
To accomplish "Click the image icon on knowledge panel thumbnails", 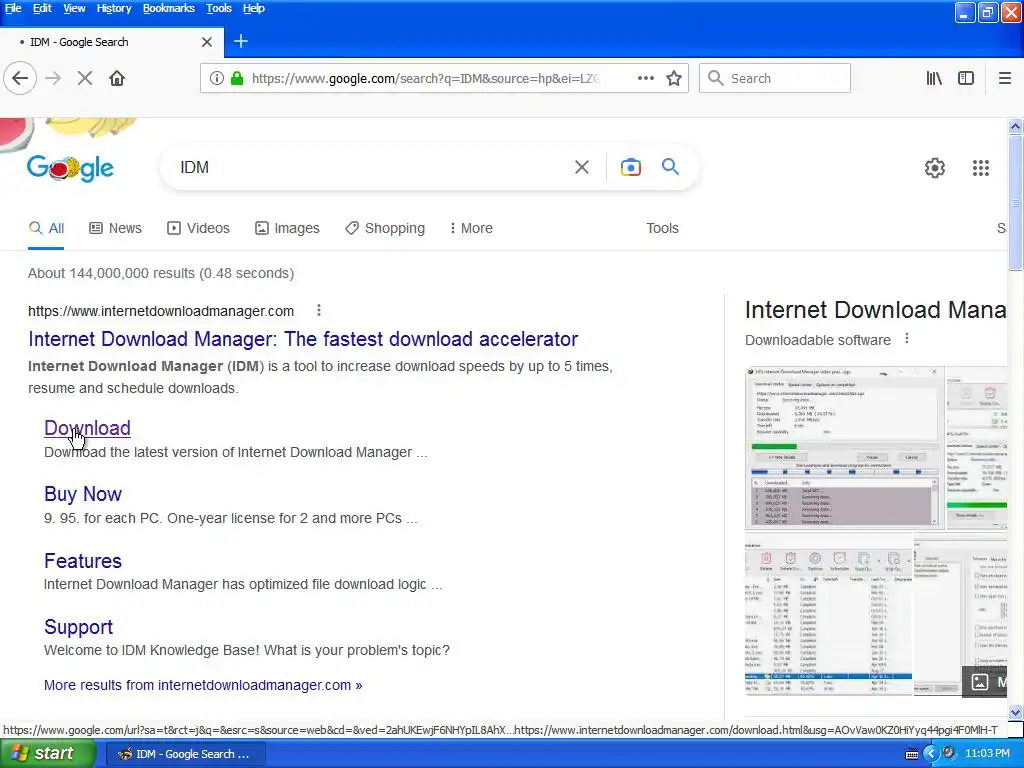I will click(980, 682).
